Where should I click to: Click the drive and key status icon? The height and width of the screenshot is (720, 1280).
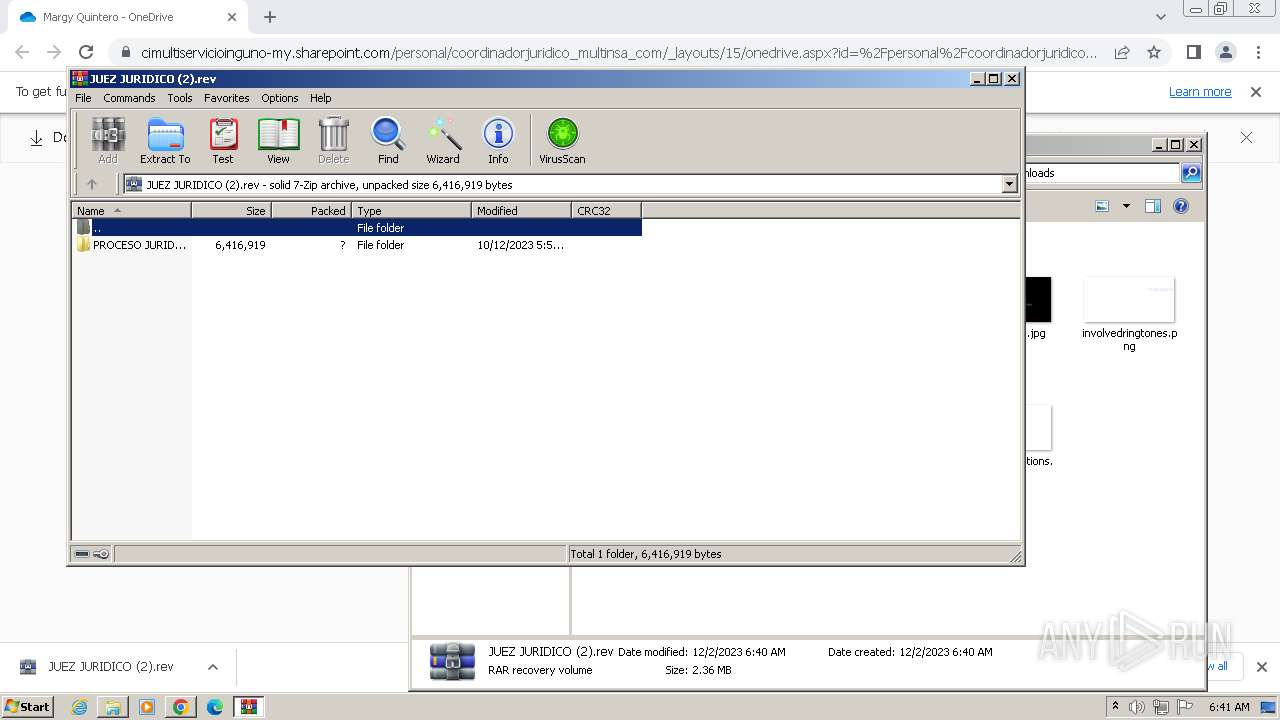coord(92,554)
